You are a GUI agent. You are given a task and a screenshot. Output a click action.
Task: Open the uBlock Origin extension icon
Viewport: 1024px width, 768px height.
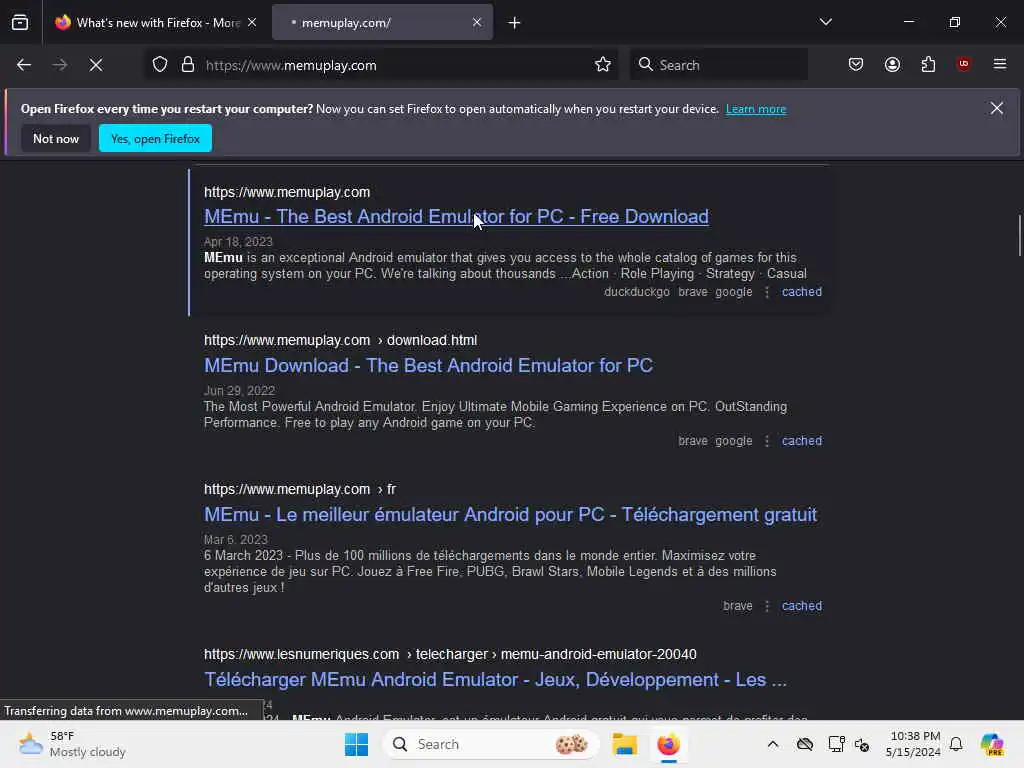(963, 64)
